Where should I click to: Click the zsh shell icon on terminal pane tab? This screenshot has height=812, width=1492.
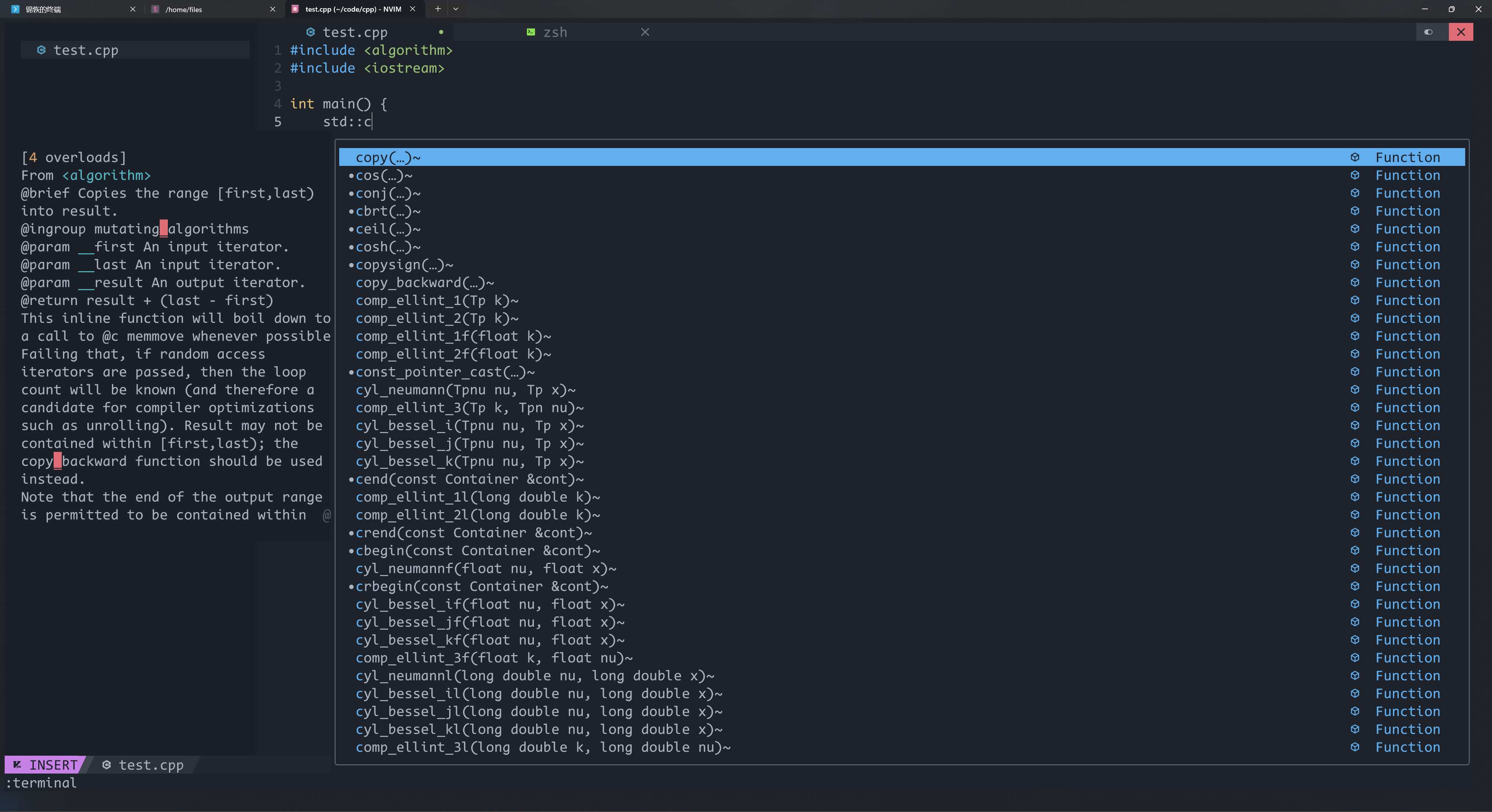[530, 32]
